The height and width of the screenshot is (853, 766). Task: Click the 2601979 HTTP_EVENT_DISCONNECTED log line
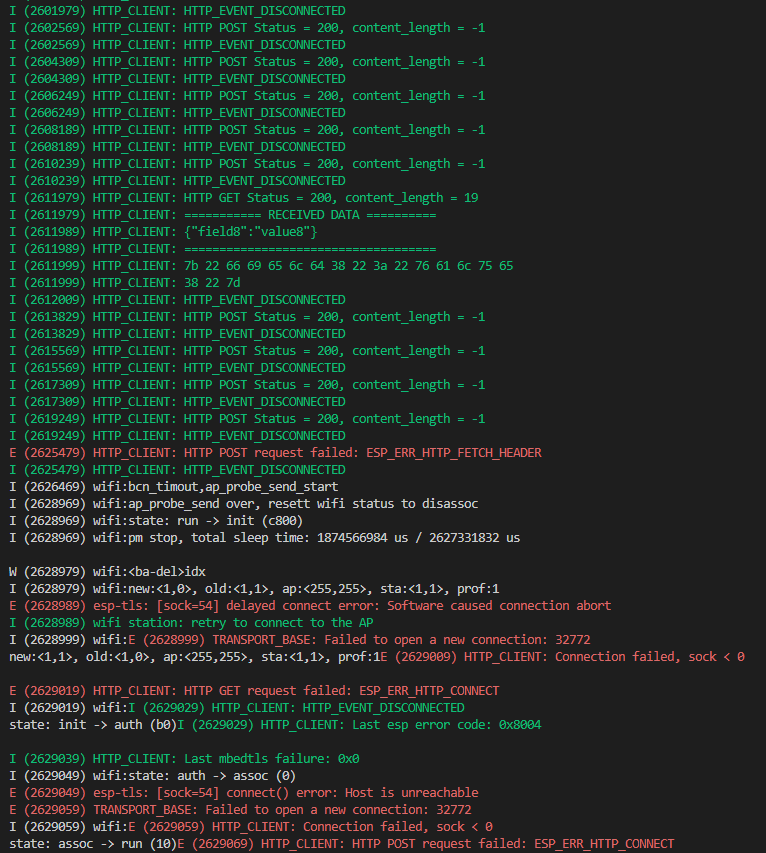pos(177,10)
